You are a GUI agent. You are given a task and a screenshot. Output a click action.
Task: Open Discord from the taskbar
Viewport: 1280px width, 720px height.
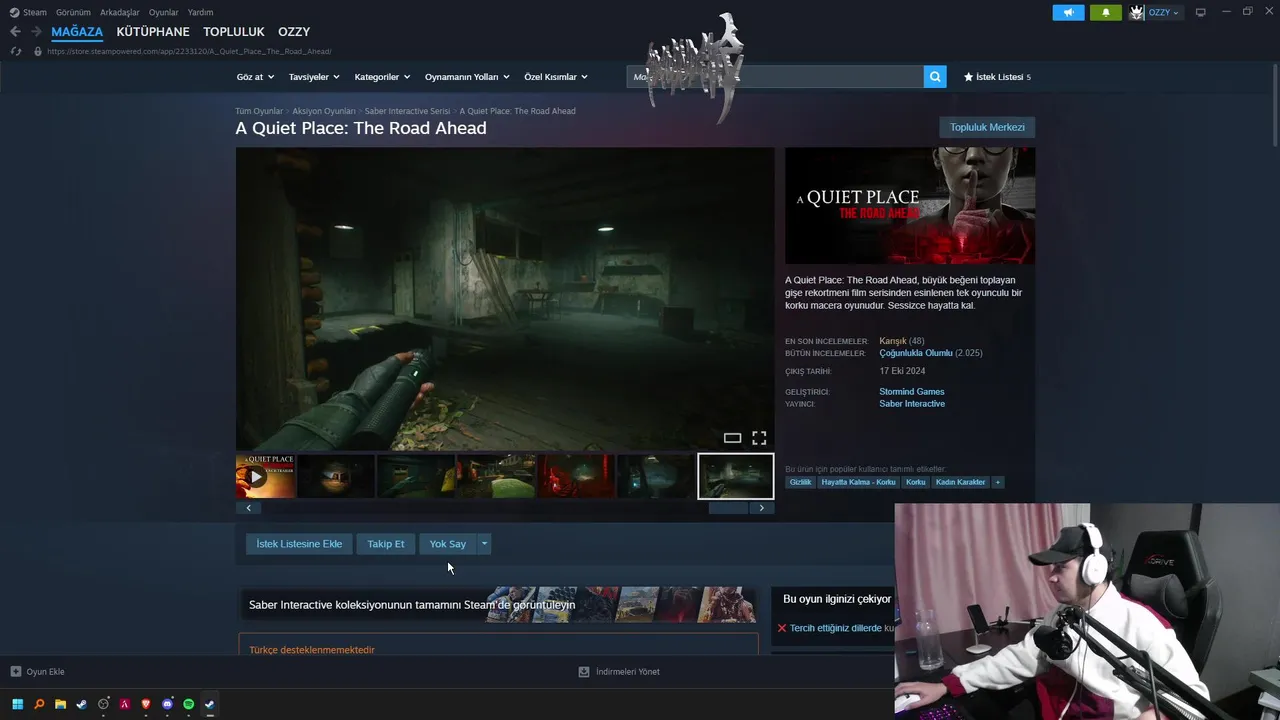(167, 704)
